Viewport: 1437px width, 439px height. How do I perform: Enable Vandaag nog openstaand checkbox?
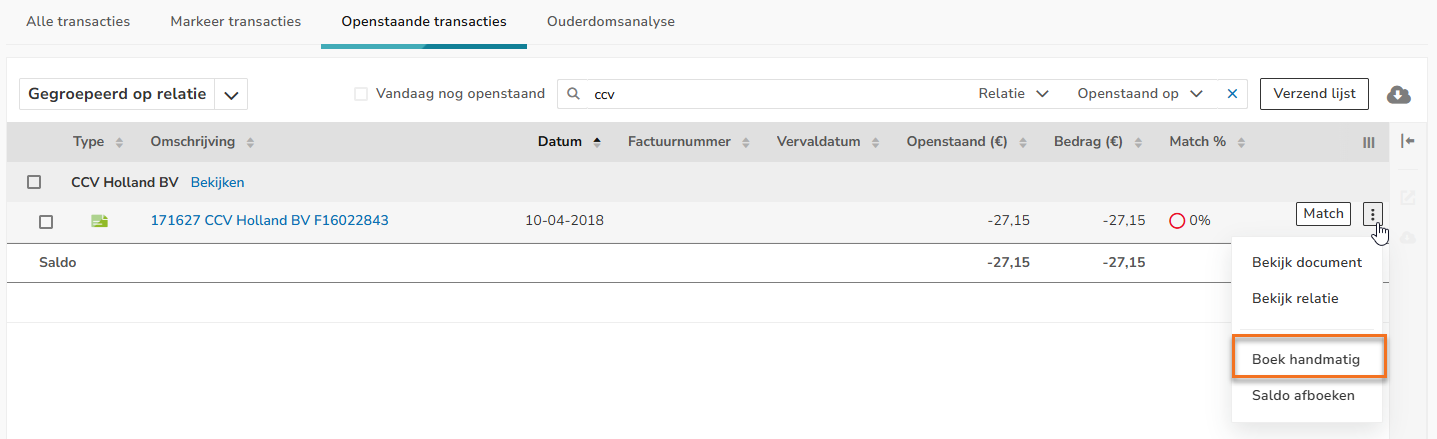click(361, 94)
